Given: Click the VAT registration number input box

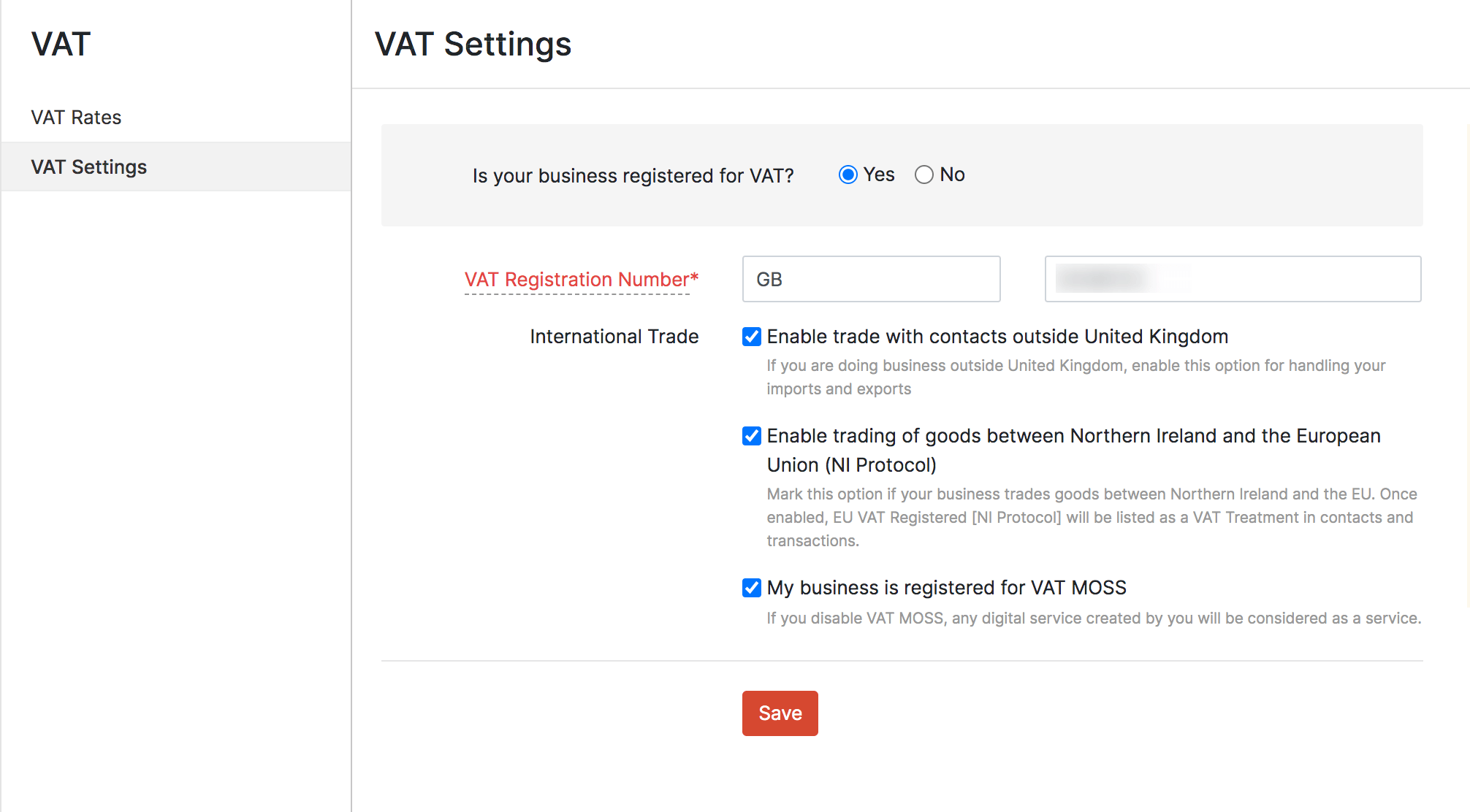Looking at the screenshot, I should click(x=1233, y=279).
